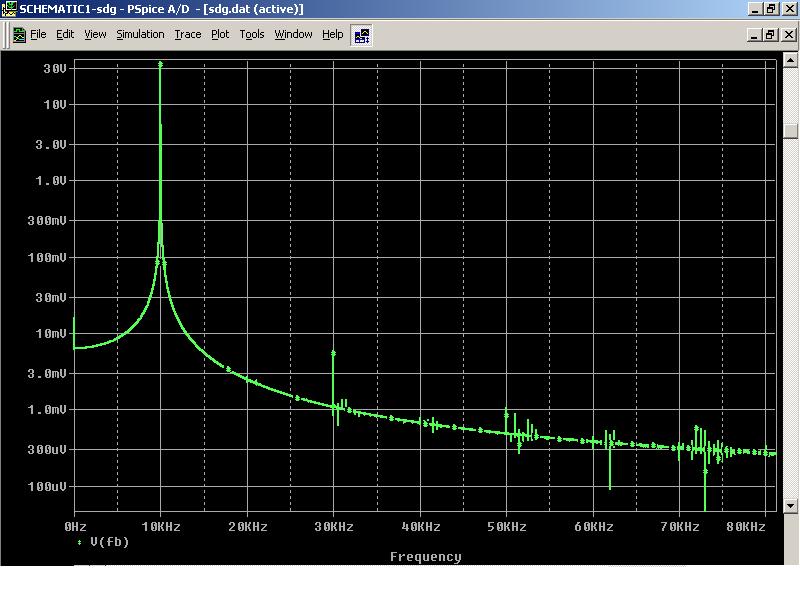Image resolution: width=800 pixels, height=600 pixels.
Task: Open the Plot menu
Action: (x=220, y=34)
